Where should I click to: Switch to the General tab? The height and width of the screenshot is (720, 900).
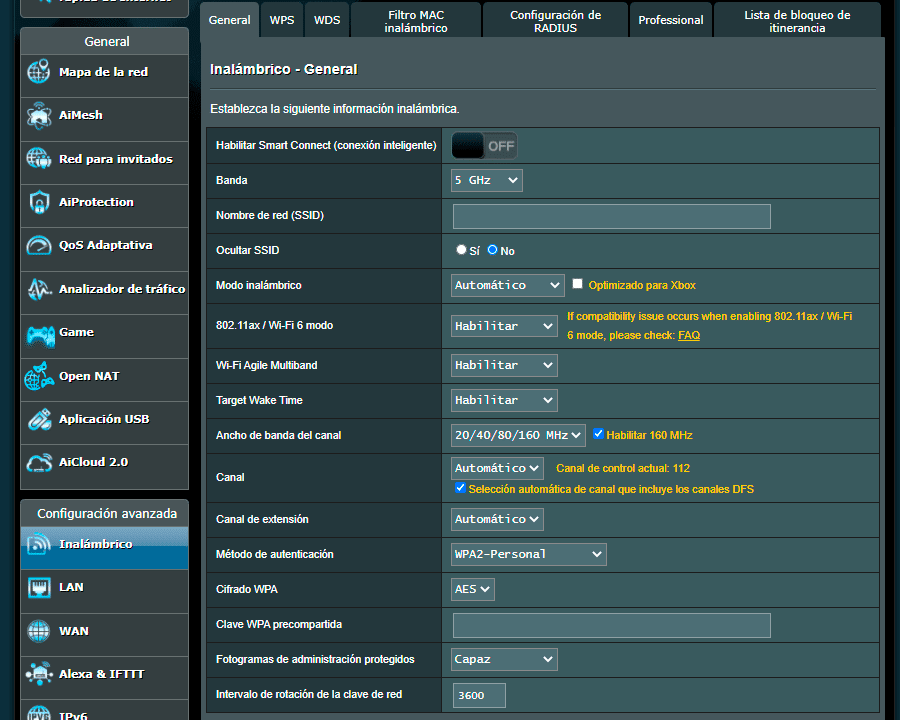click(x=230, y=20)
